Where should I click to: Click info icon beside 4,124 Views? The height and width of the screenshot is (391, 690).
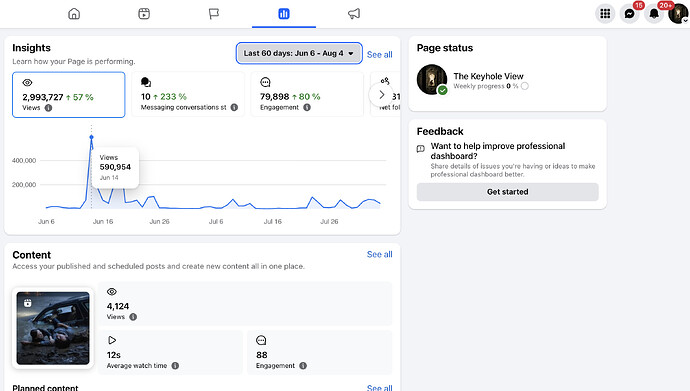133,317
